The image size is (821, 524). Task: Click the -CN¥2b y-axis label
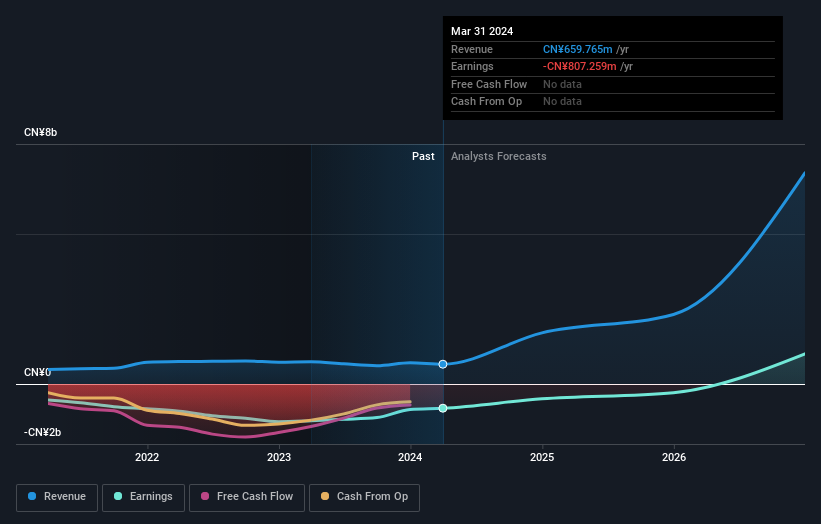[x=42, y=432]
